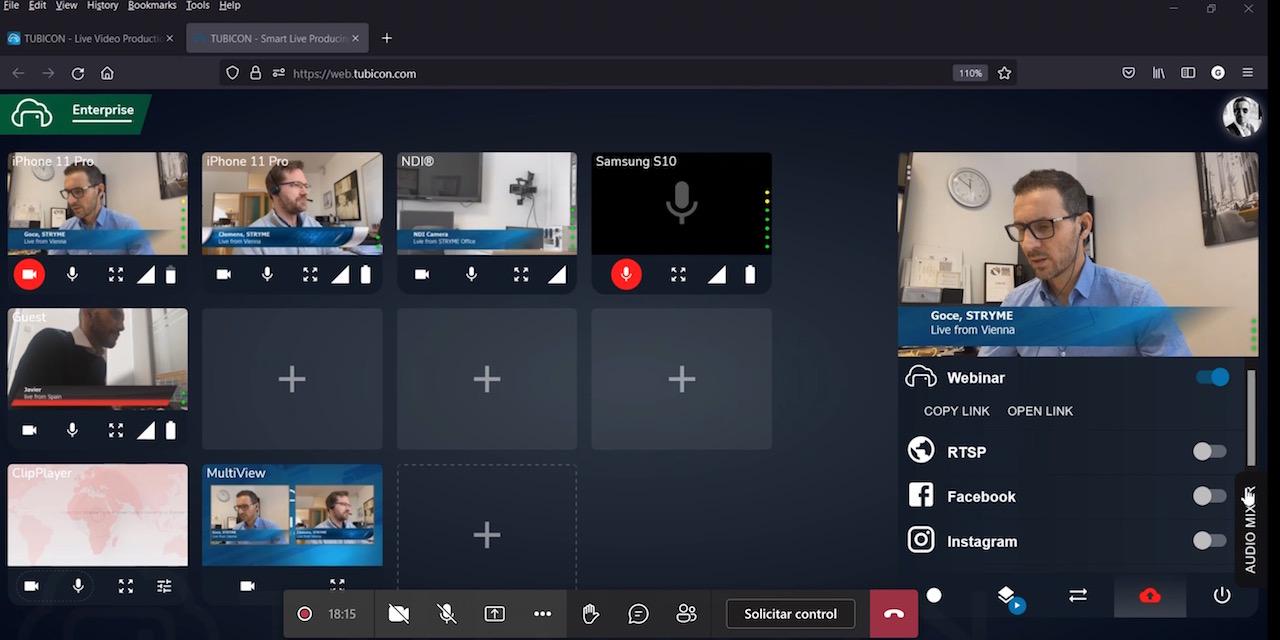
Task: Mute the microphone on Goce's iPhone 11 Pro tile
Action: (x=72, y=274)
